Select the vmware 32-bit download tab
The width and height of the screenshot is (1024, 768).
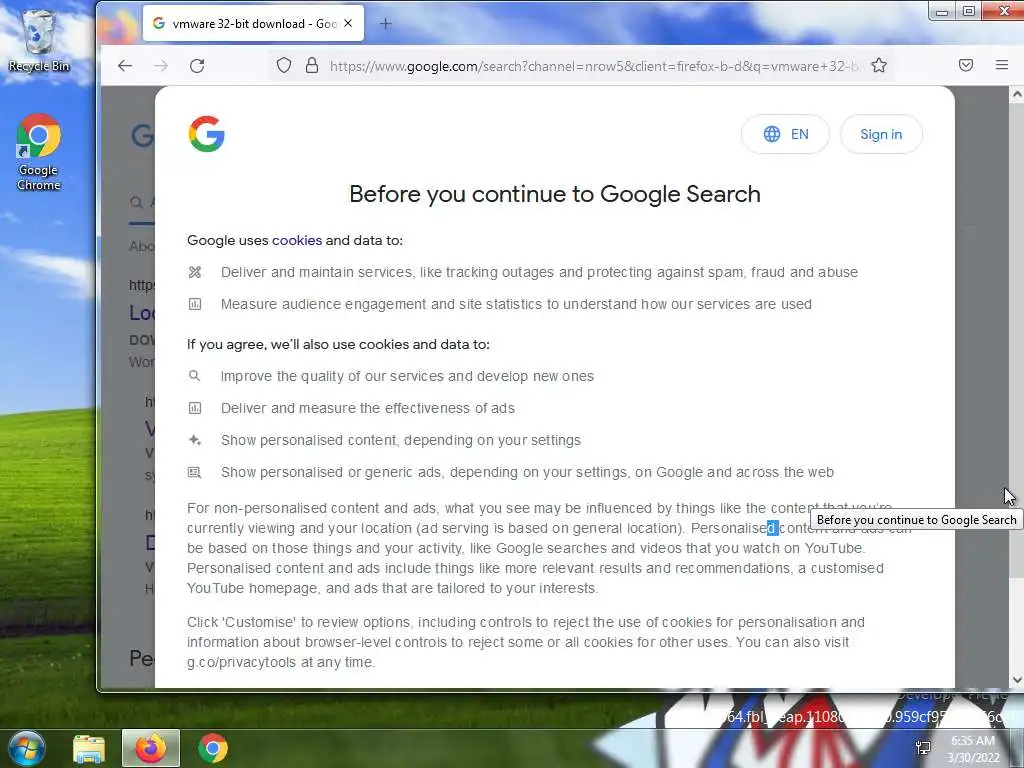click(253, 24)
